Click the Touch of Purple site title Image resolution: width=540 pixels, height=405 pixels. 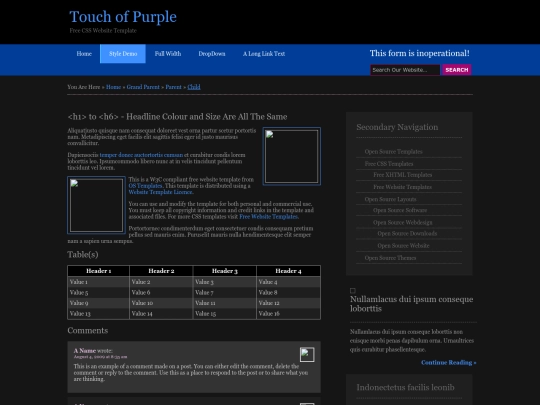[x=123, y=17]
